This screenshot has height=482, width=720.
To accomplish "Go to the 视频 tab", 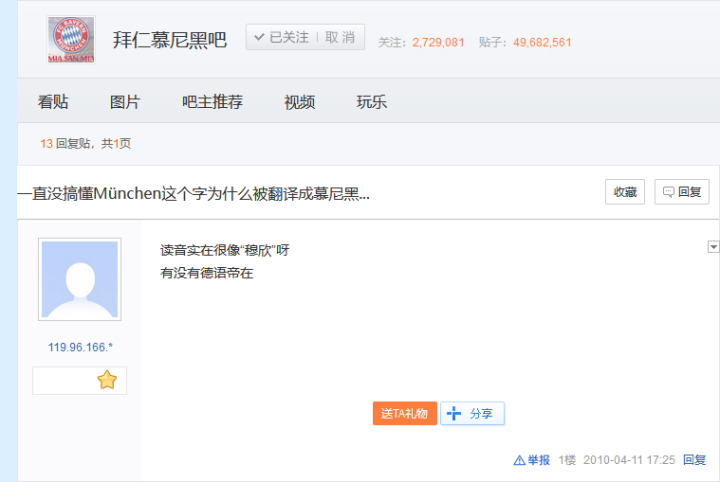I will click(299, 101).
